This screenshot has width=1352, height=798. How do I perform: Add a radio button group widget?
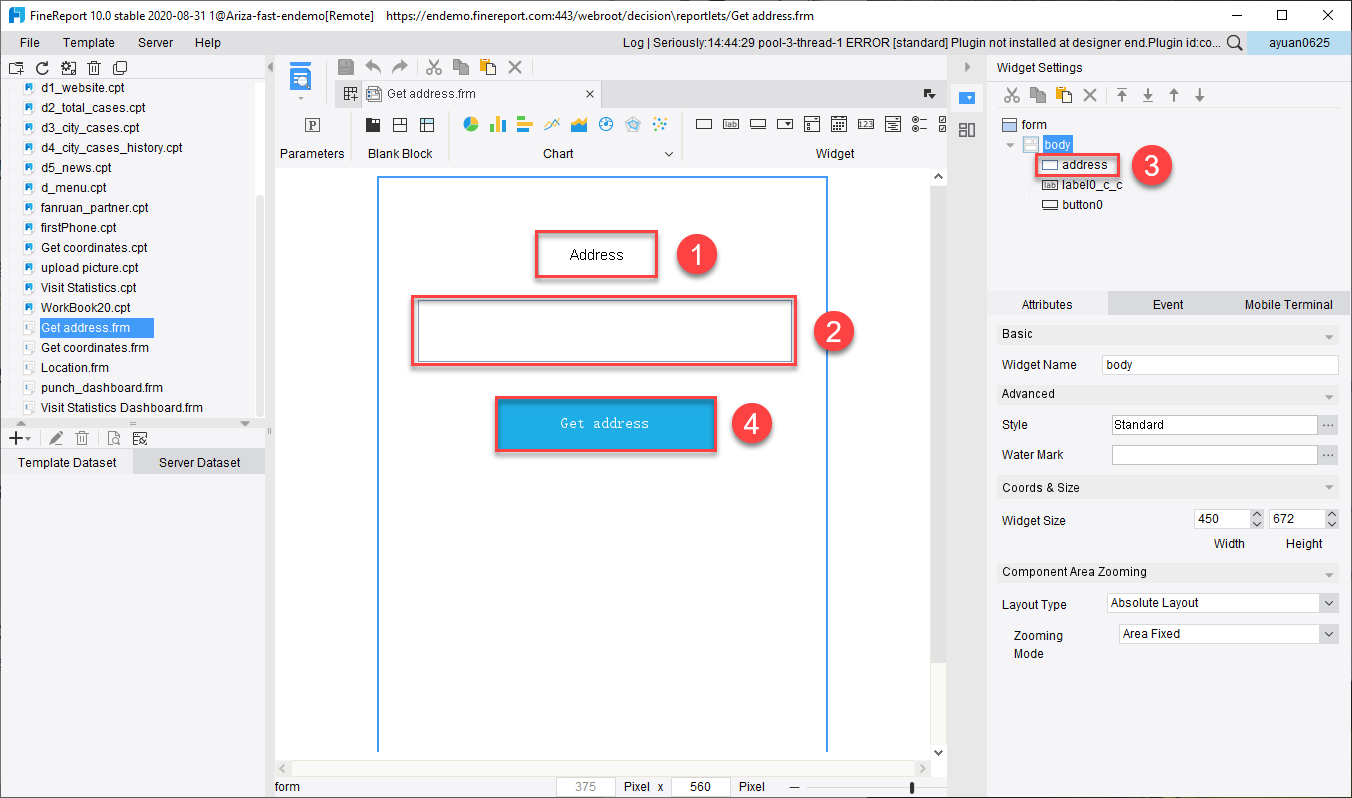pyautogui.click(x=920, y=125)
